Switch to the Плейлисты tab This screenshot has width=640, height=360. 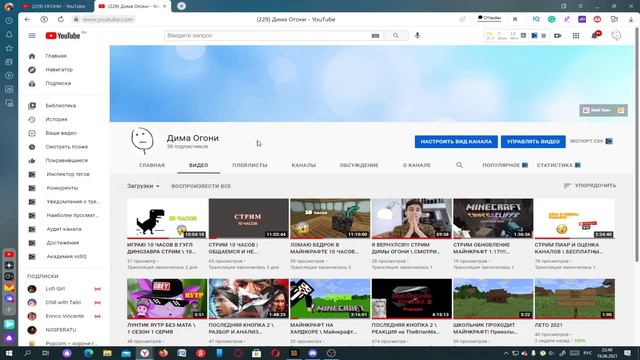point(250,165)
